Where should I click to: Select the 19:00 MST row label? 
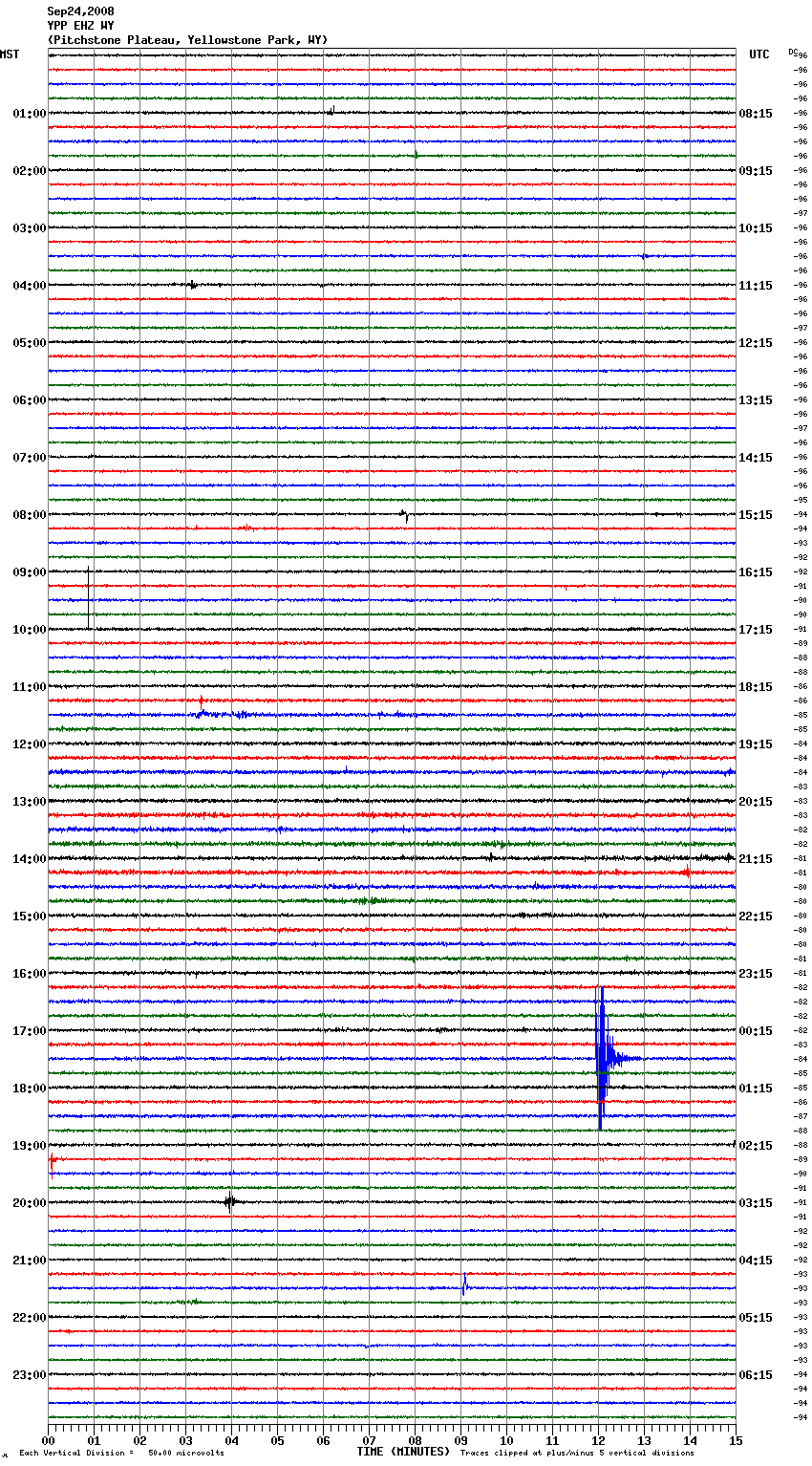29,1146
